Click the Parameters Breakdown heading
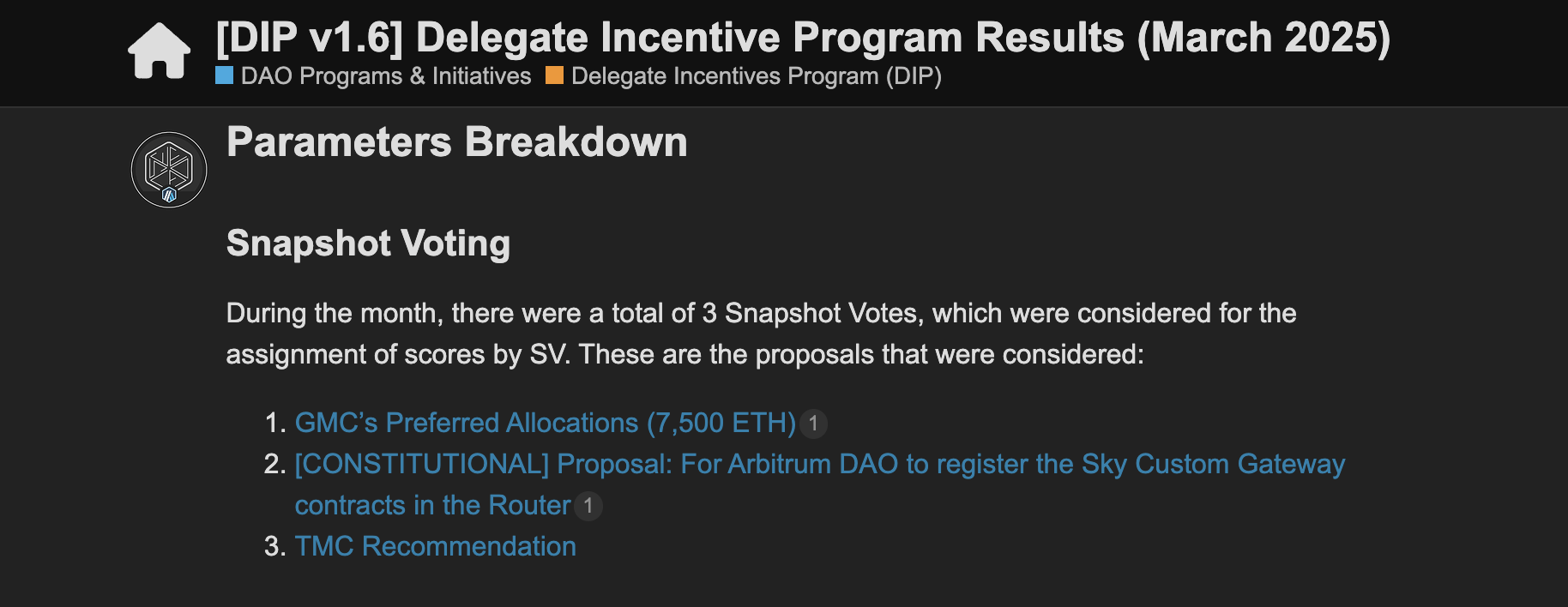 click(x=456, y=142)
